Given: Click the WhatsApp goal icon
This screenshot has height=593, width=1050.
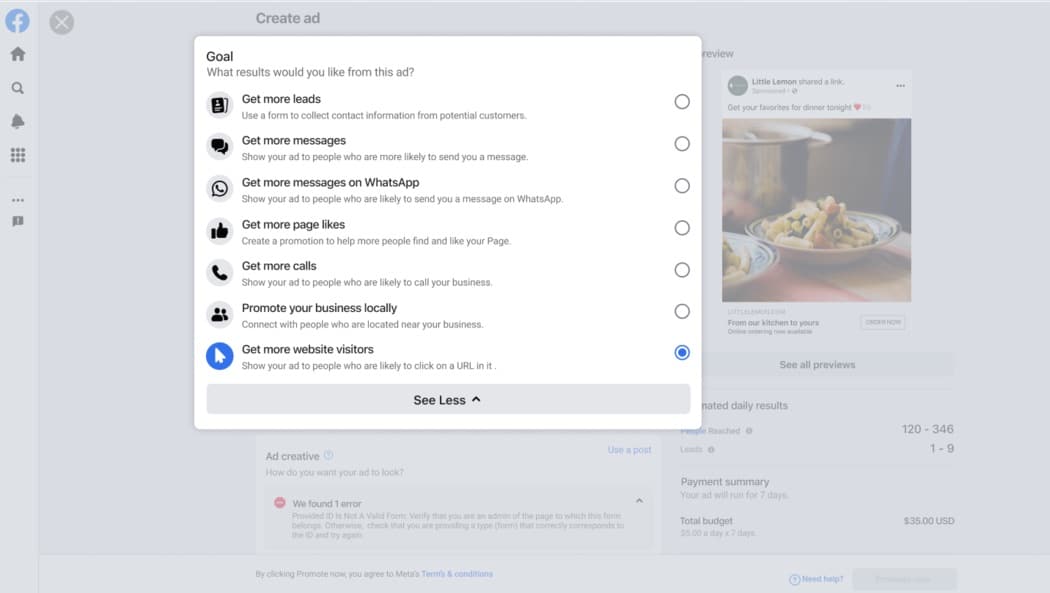Looking at the screenshot, I should 220,189.
